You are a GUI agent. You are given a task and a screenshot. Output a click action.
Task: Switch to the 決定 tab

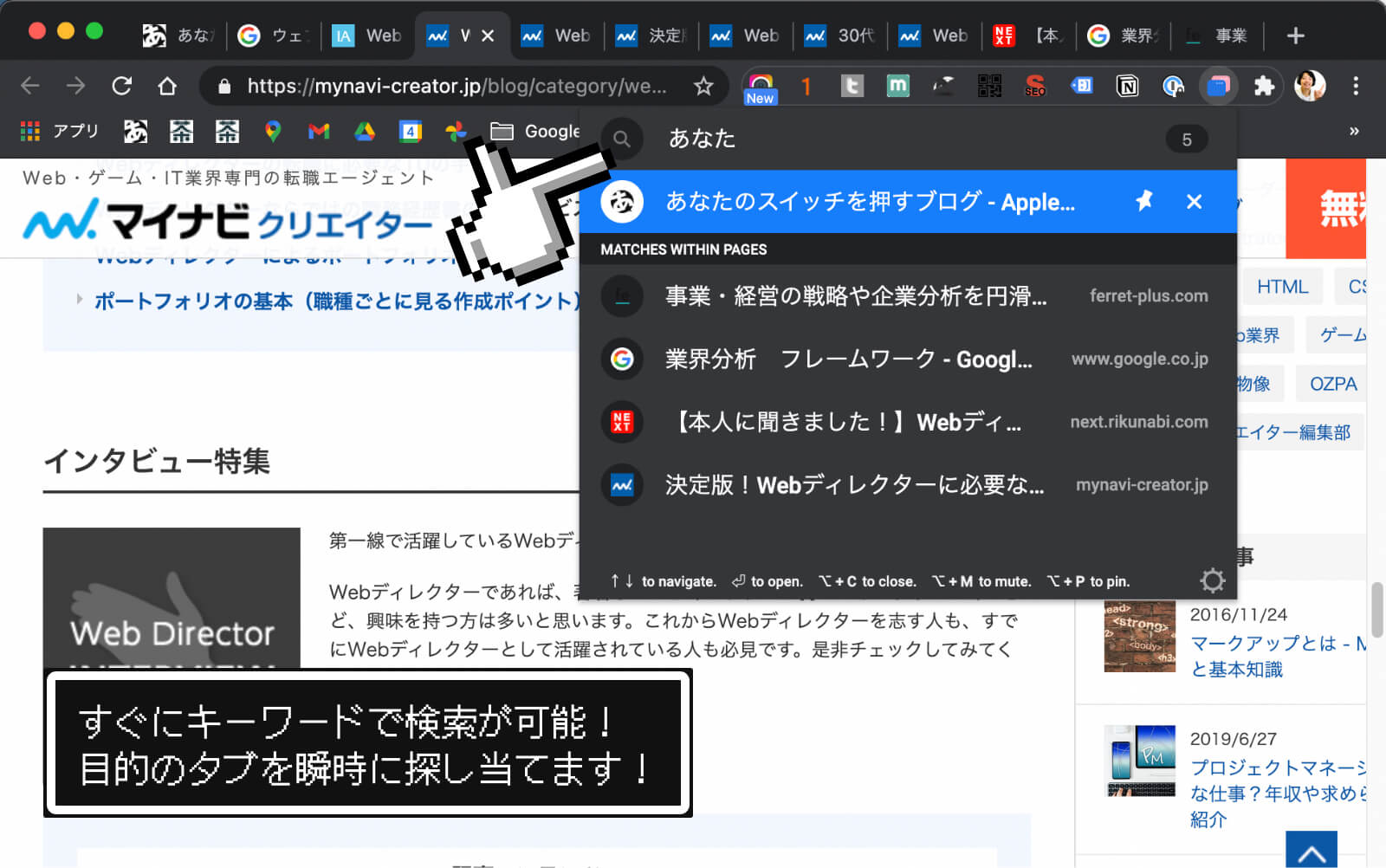click(650, 36)
